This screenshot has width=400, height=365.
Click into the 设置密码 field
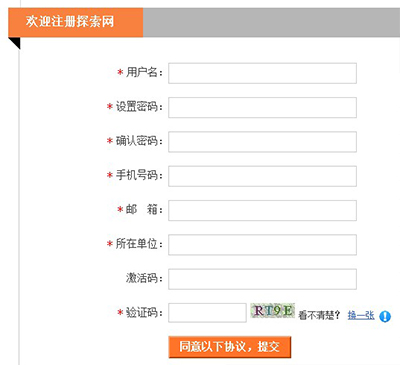(262, 107)
